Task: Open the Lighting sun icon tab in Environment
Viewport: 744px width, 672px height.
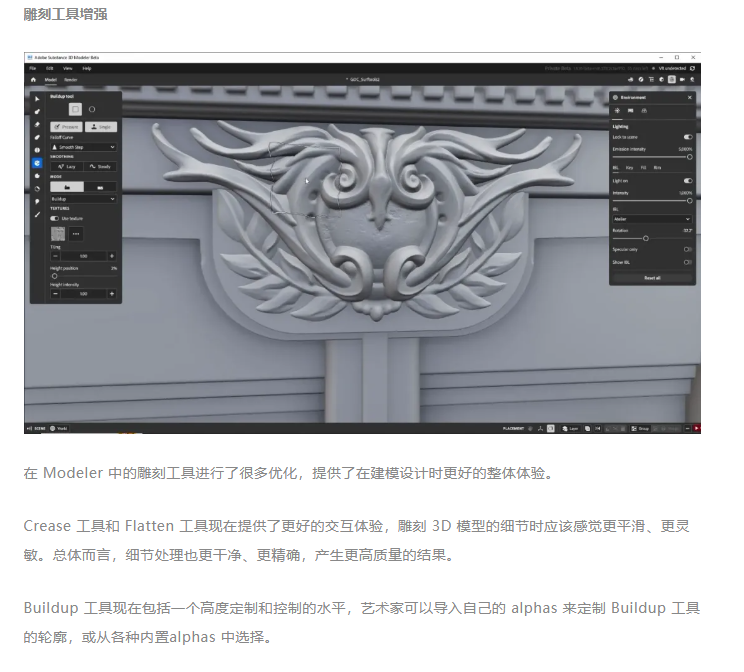Action: pyautogui.click(x=617, y=111)
